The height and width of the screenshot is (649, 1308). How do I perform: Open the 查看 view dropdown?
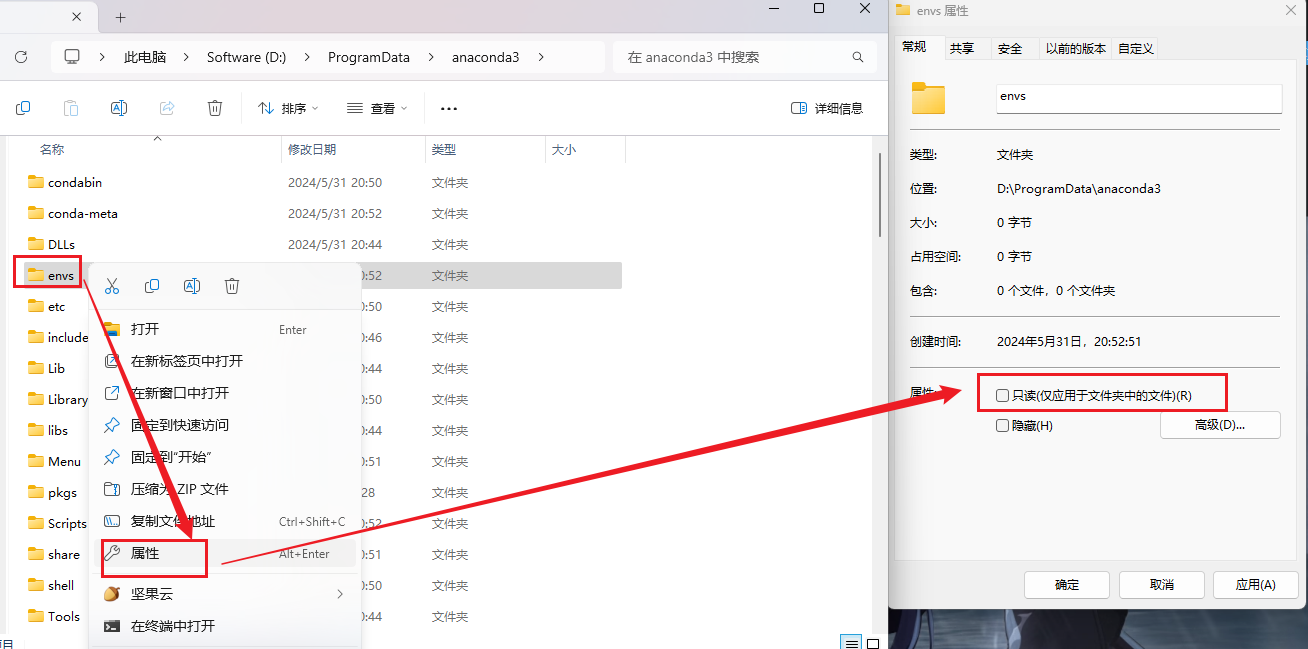[x=377, y=108]
